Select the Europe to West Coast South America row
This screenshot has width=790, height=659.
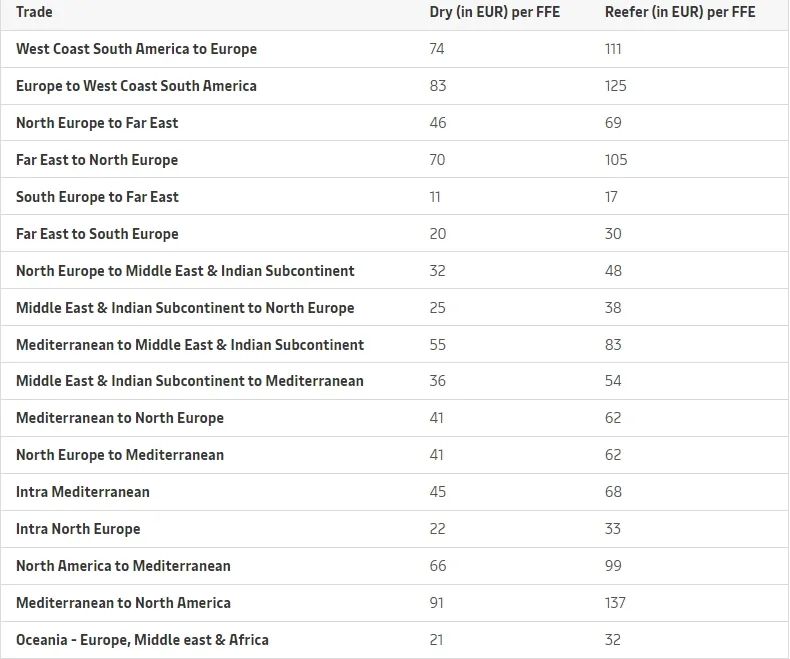click(395, 86)
